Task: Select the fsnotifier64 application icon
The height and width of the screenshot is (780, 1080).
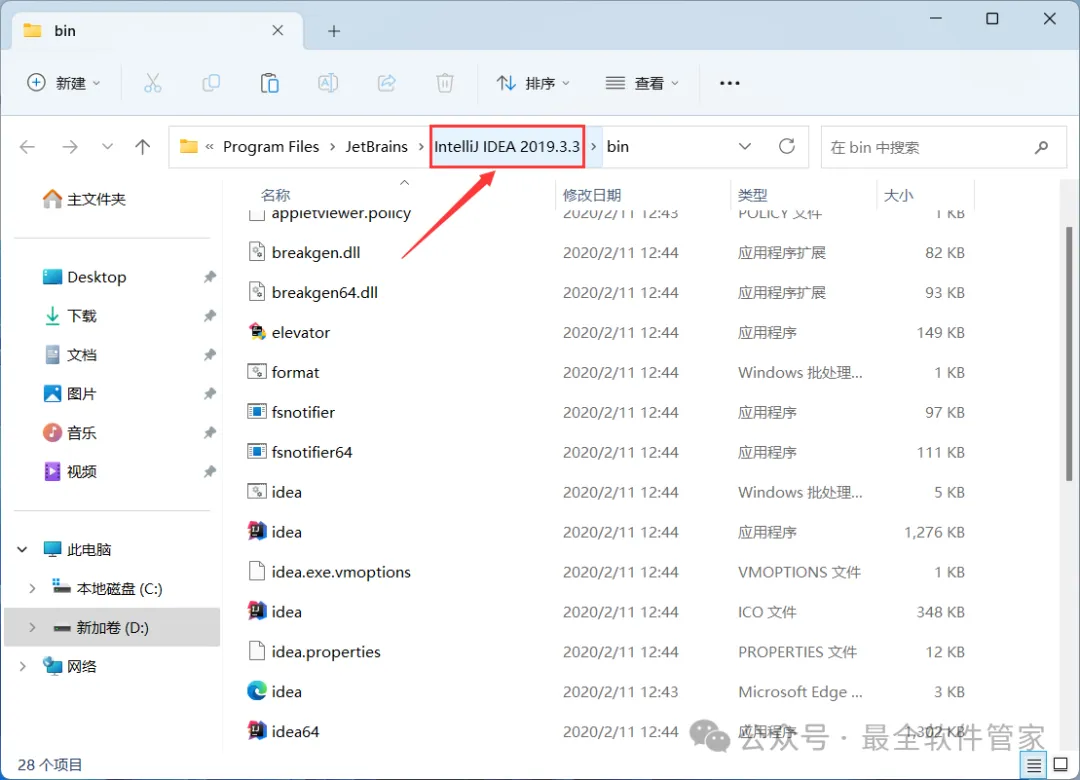Action: click(x=257, y=452)
